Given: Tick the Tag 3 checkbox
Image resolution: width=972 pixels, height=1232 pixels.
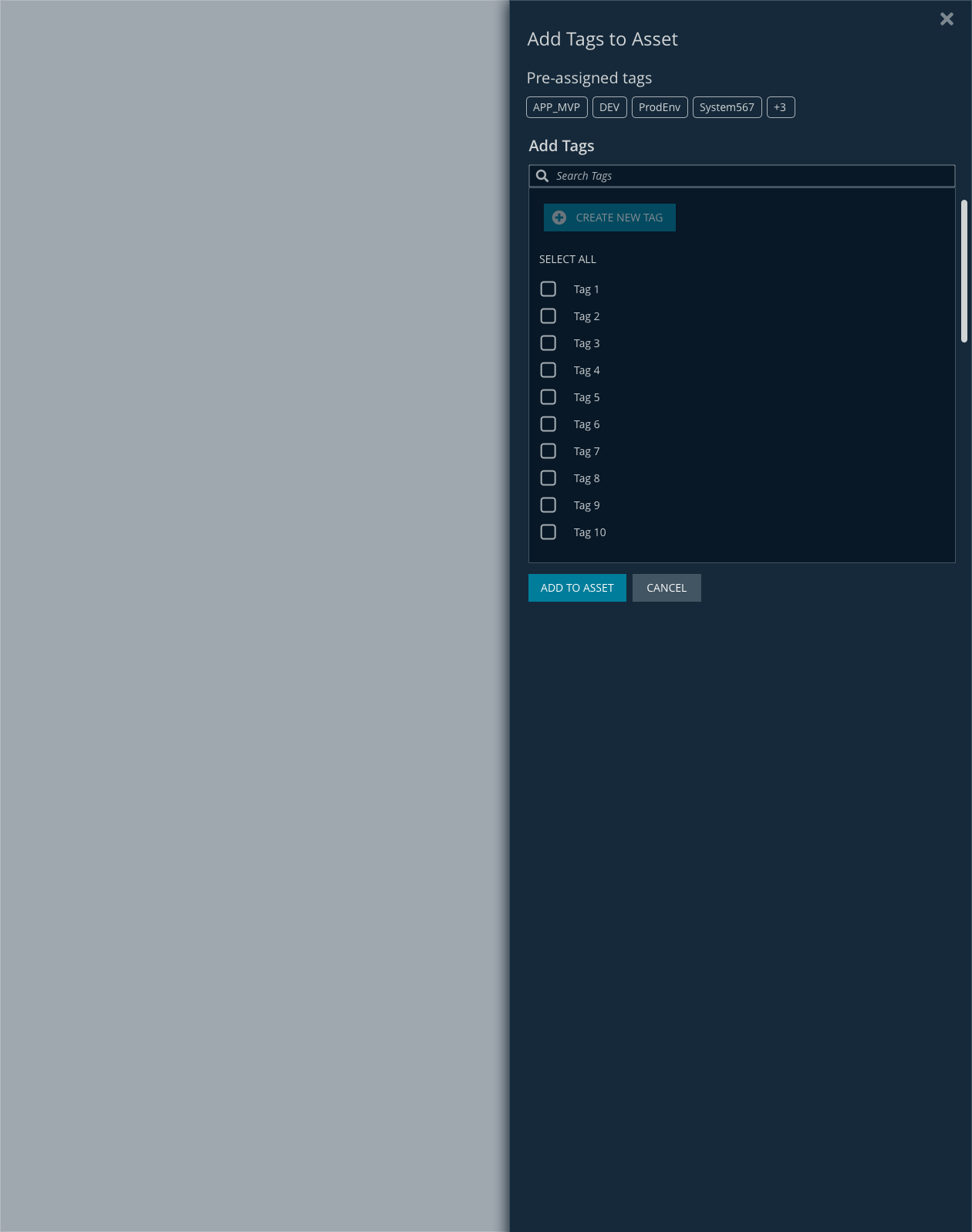Looking at the screenshot, I should tap(548, 343).
